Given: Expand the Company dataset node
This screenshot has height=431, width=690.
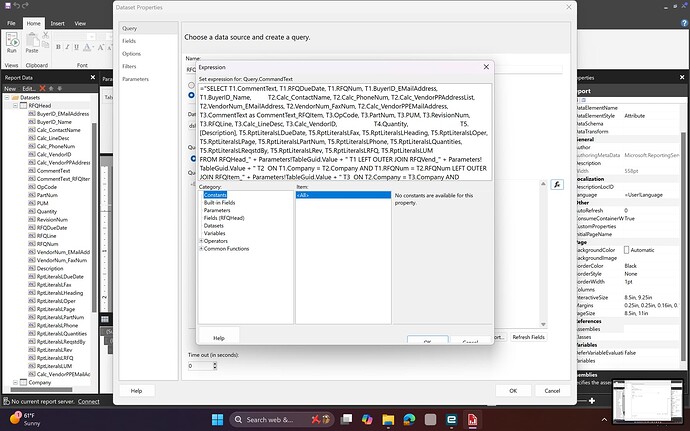Looking at the screenshot, I should pyautogui.click(x=15, y=383).
